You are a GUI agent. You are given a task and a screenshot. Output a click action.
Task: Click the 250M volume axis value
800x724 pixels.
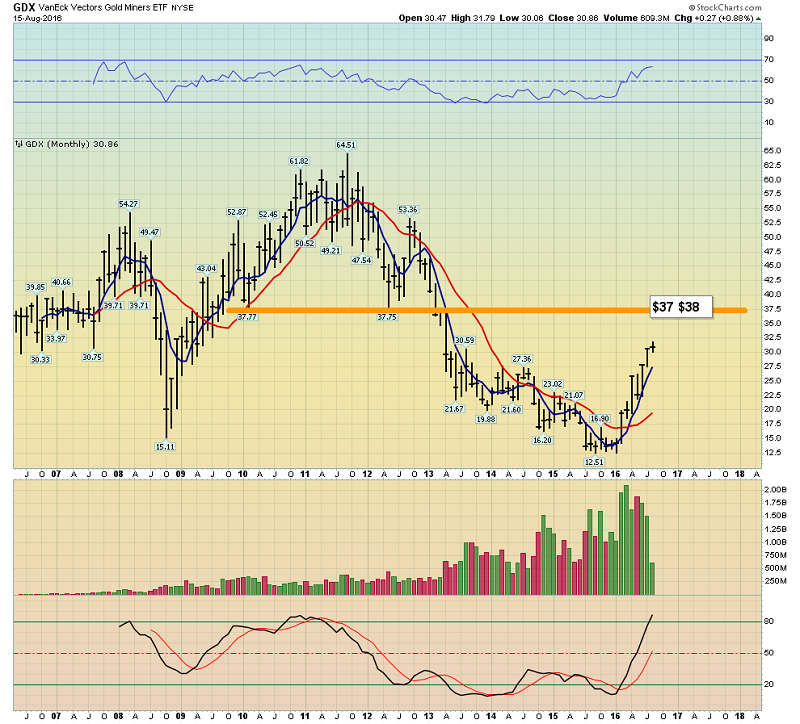click(x=775, y=581)
